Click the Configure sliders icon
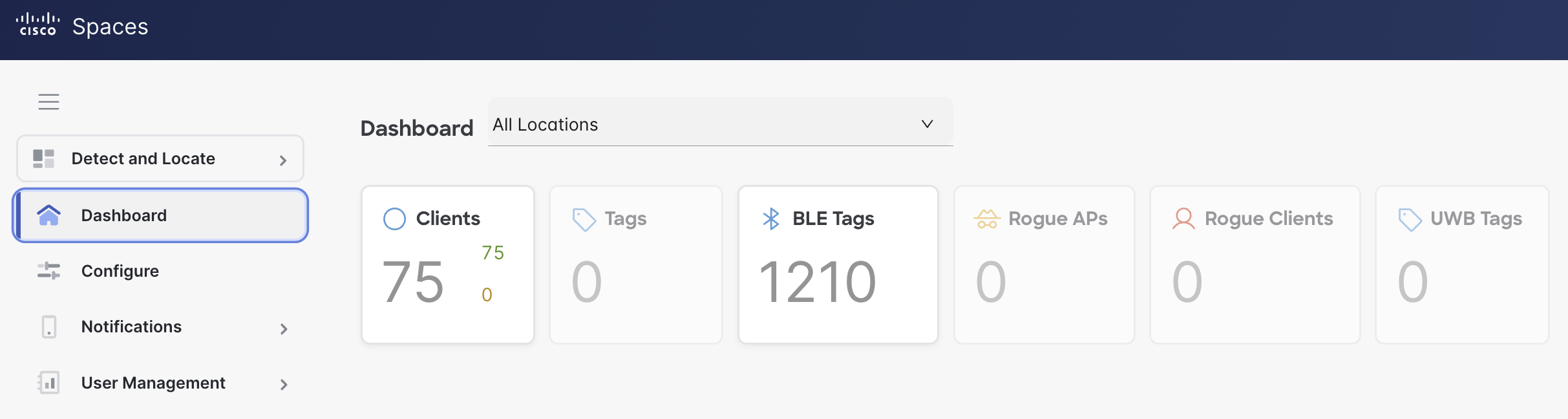Viewport: 1568px width, 419px height. 48,271
